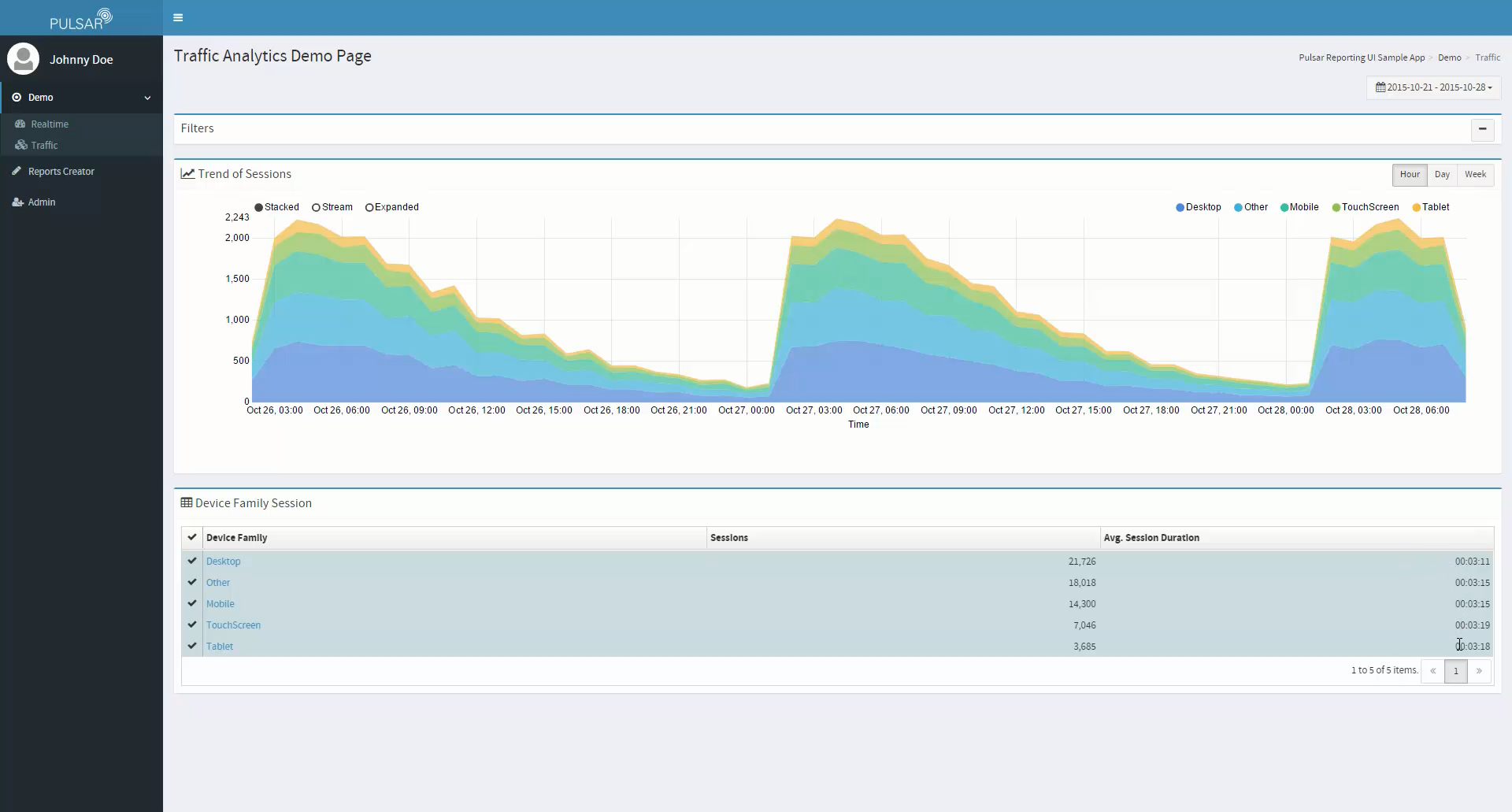Click the Device Family Session table icon
Image resolution: width=1512 pixels, height=812 pixels.
pos(187,502)
